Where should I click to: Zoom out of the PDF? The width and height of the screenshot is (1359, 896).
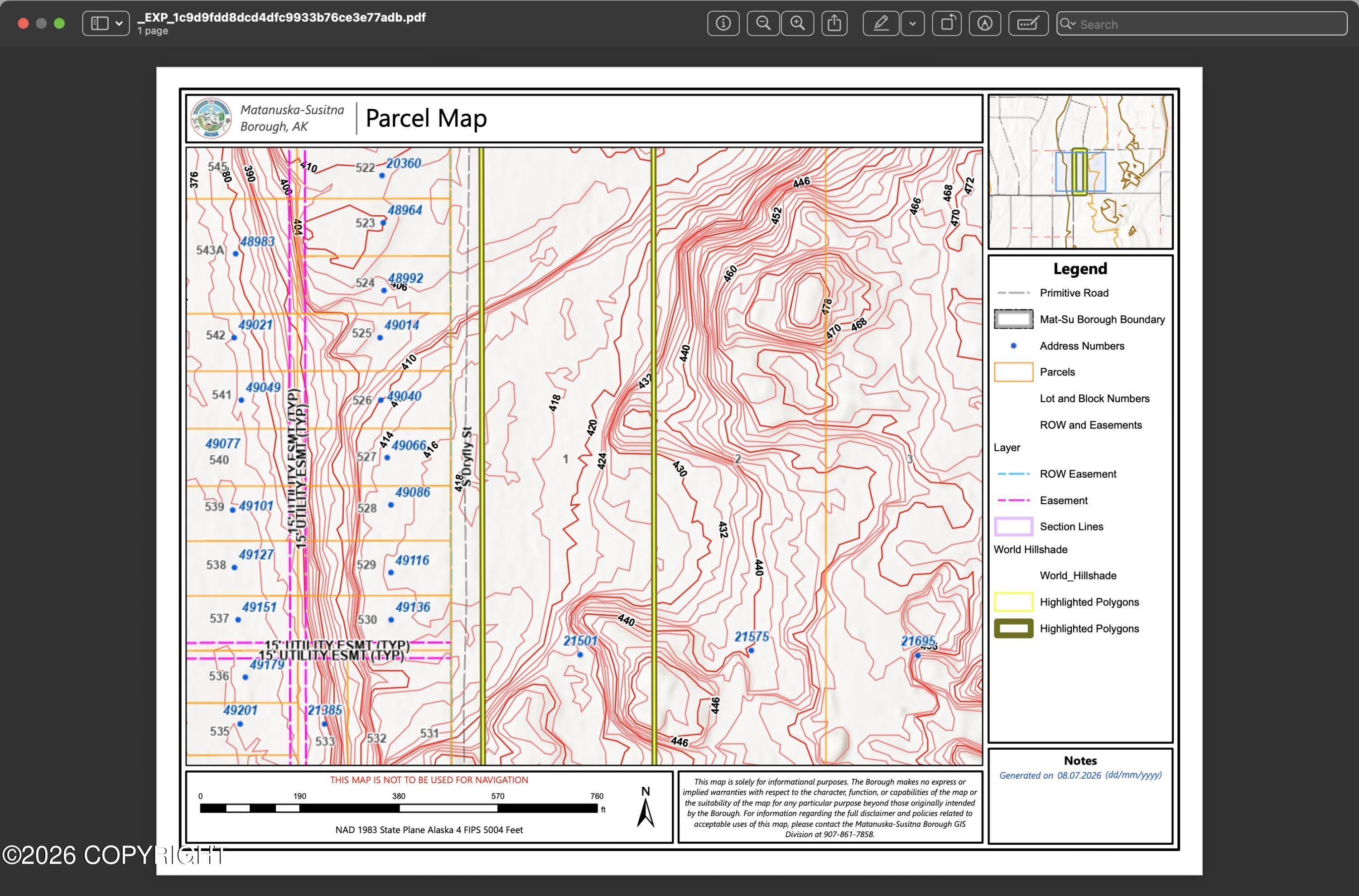pyautogui.click(x=763, y=24)
